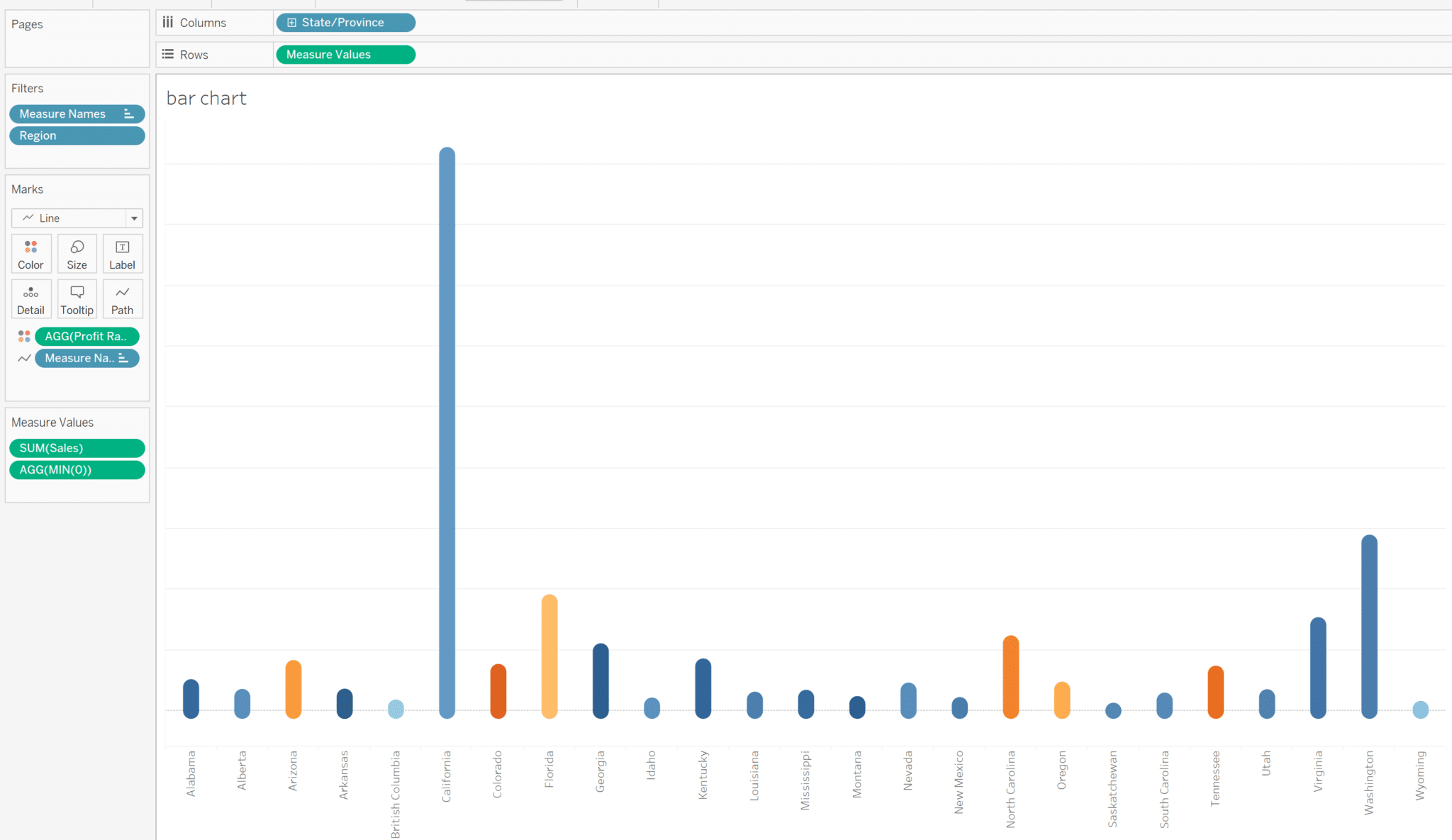Open the mark type dropdown showing Line
This screenshot has width=1452, height=840.
click(x=134, y=218)
